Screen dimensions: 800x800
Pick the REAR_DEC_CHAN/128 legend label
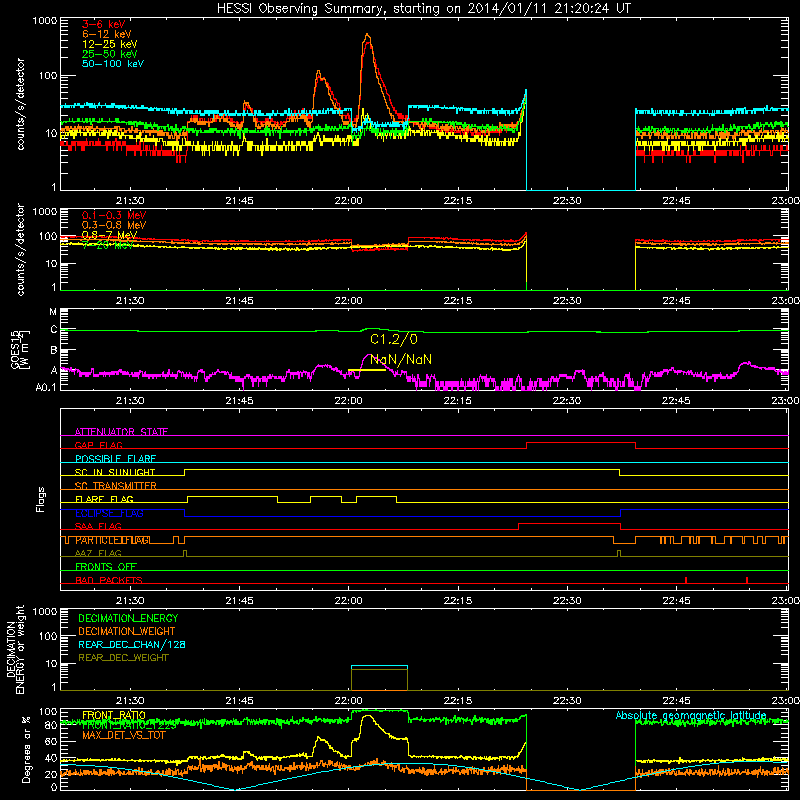pyautogui.click(x=132, y=644)
